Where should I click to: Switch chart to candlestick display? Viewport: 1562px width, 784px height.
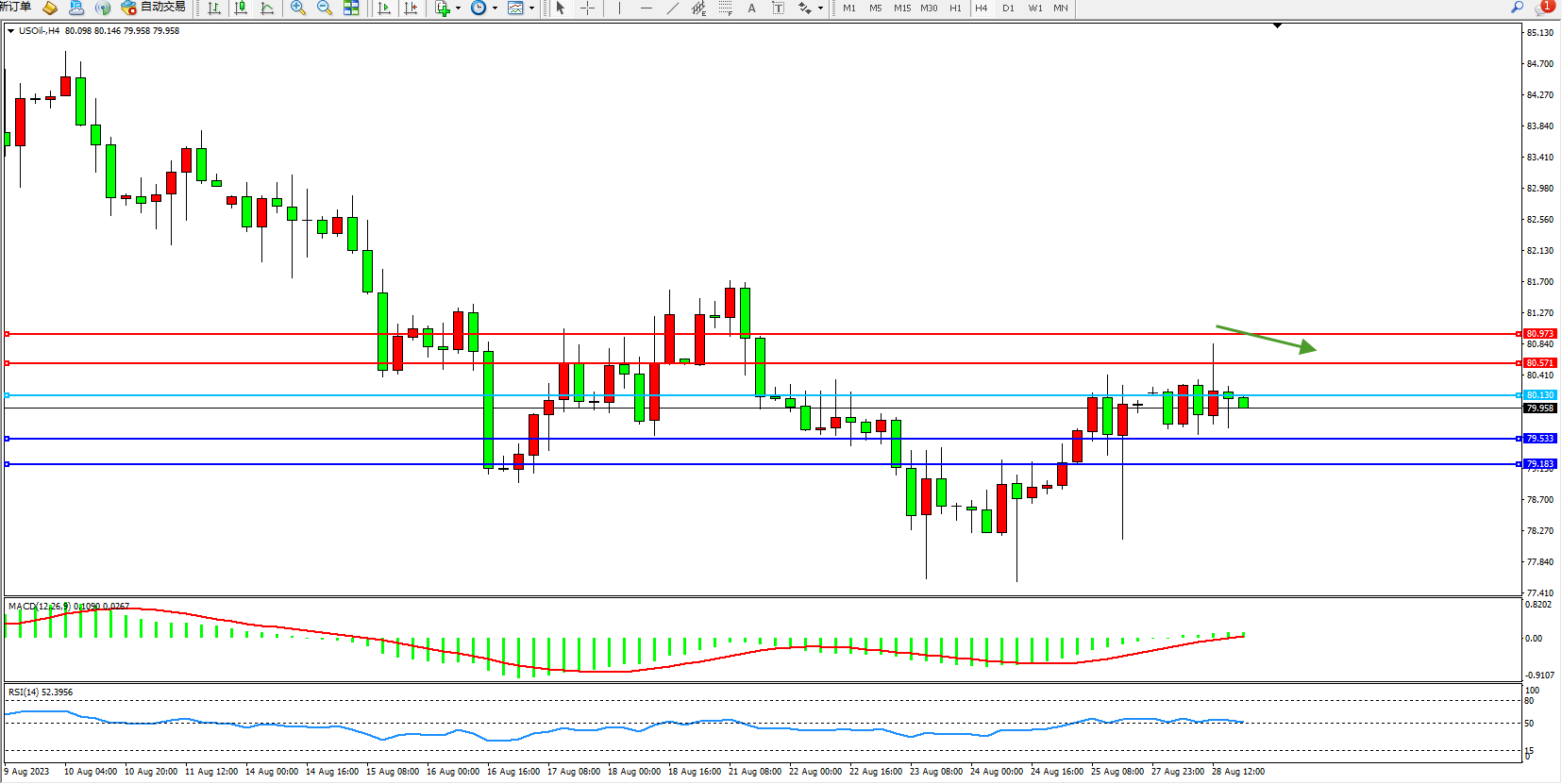coord(241,8)
